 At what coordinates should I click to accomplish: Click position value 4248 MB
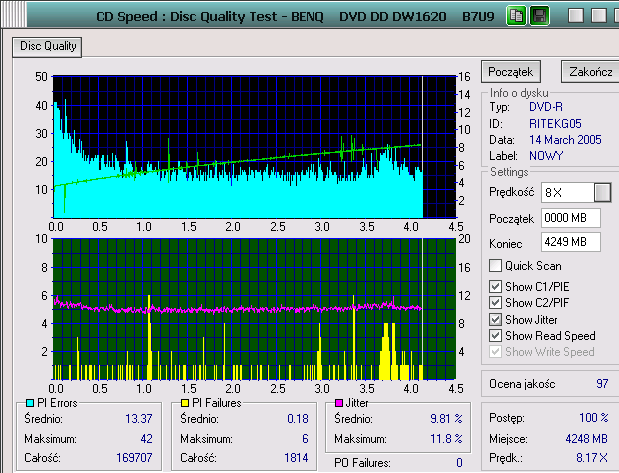pos(586,439)
